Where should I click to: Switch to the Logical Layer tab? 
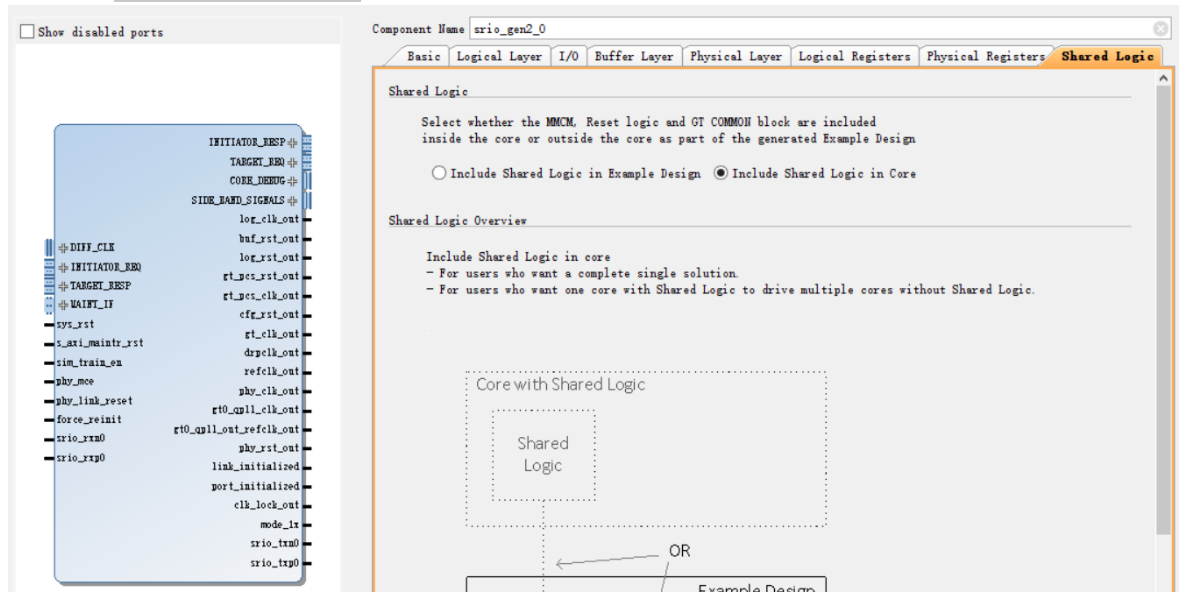(499, 57)
